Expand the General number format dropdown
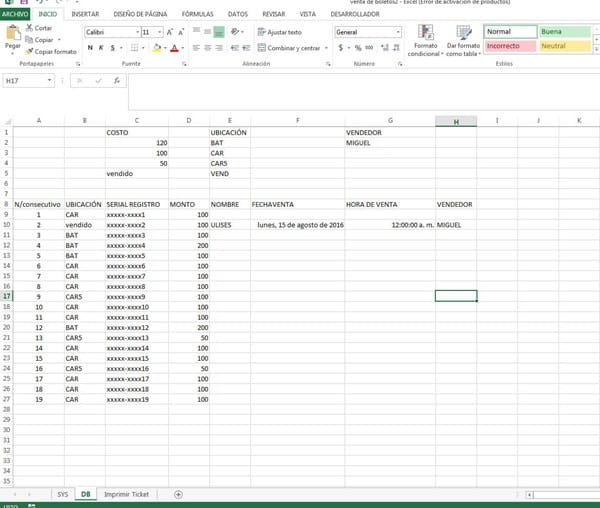This screenshot has height=508, width=600. pos(397,32)
